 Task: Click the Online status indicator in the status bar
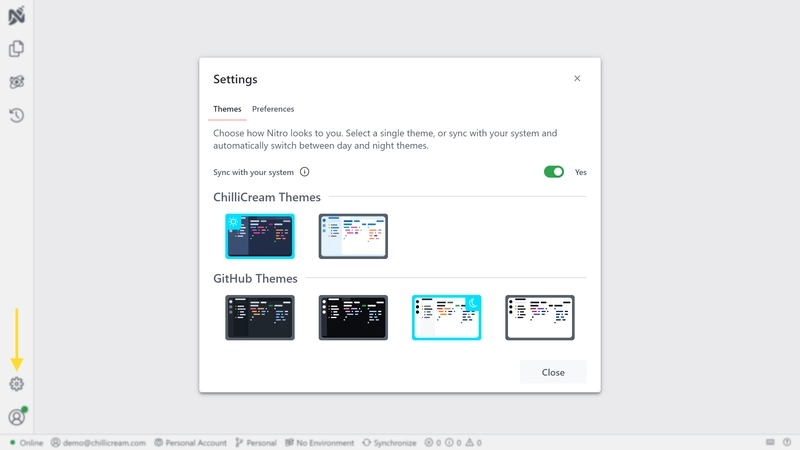click(x=27, y=442)
